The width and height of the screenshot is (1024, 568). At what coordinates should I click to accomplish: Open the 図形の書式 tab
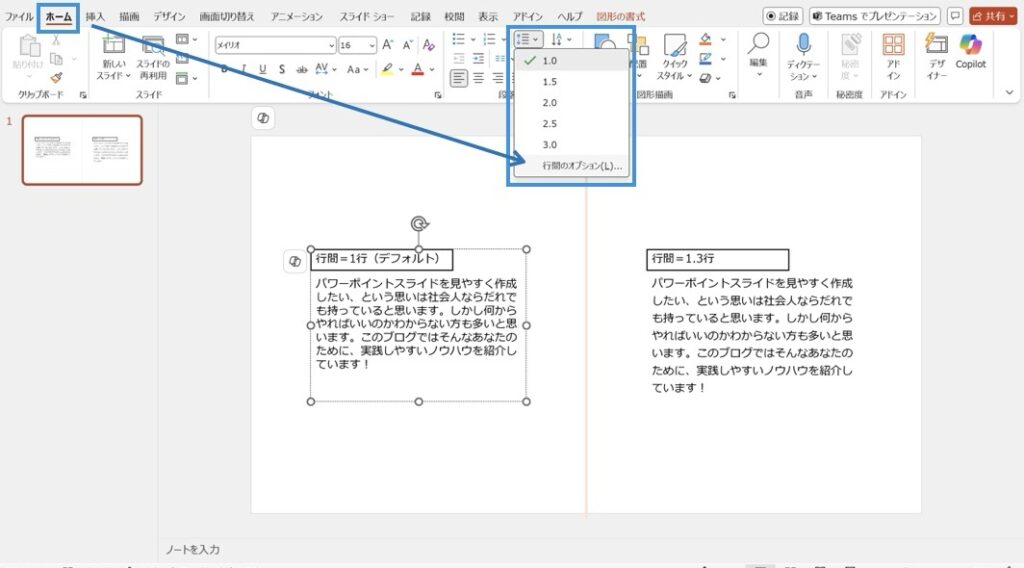pos(620,16)
